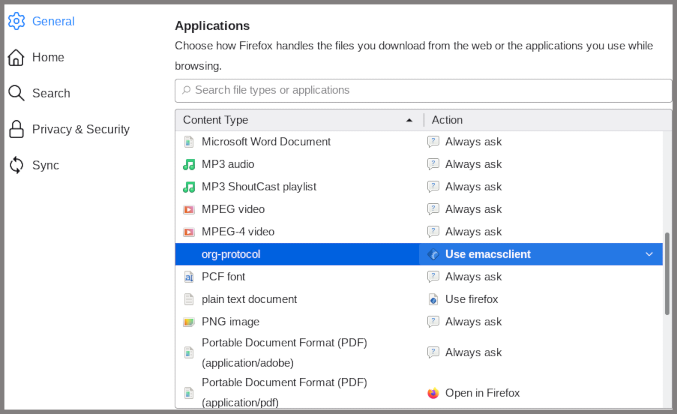Select Portable Document Format (application/adobe) row
677x414 pixels.
click(x=419, y=352)
